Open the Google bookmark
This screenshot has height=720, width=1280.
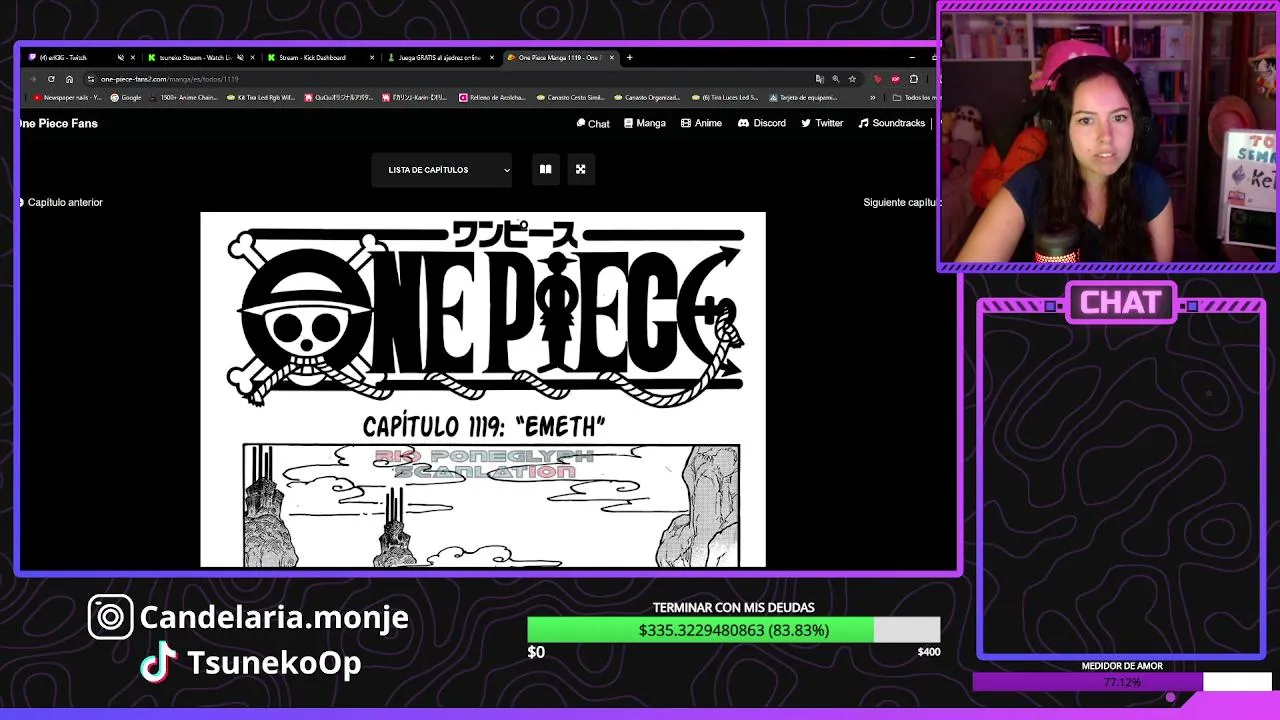pyautogui.click(x=126, y=98)
